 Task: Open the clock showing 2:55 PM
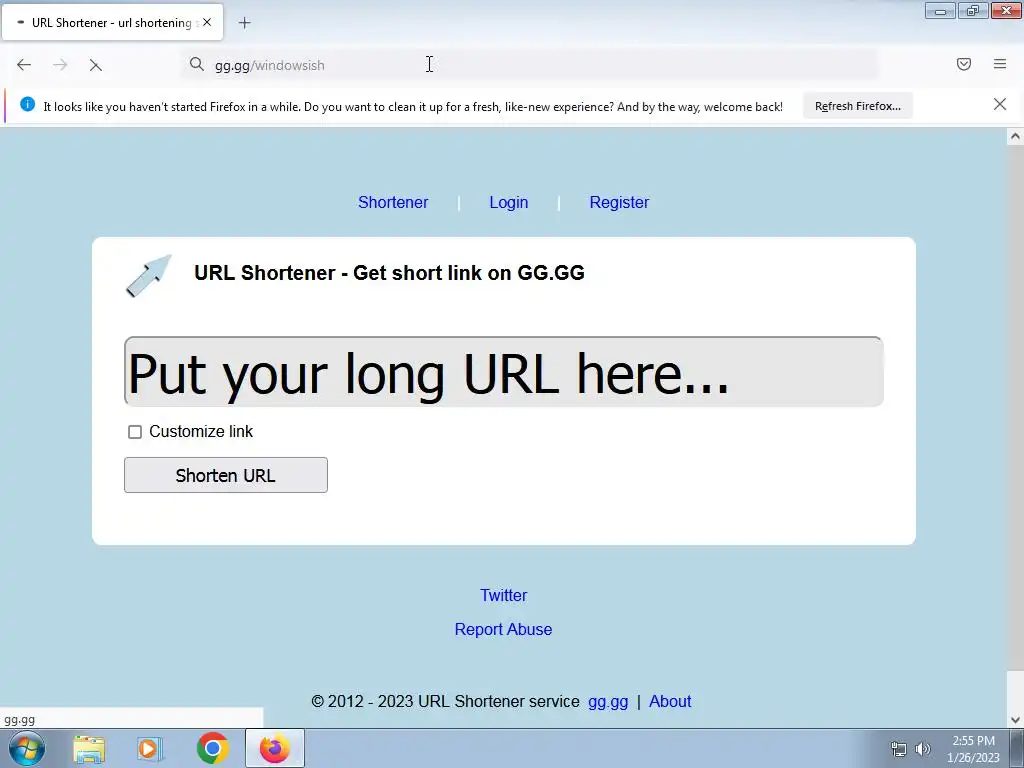click(973, 749)
